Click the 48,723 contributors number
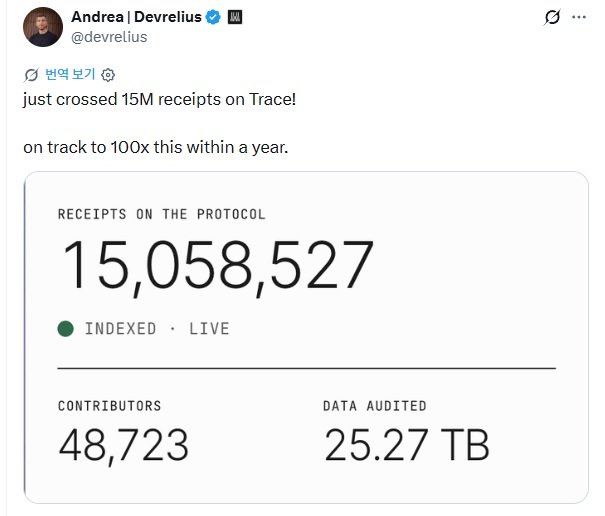The image size is (605, 516). [123, 446]
